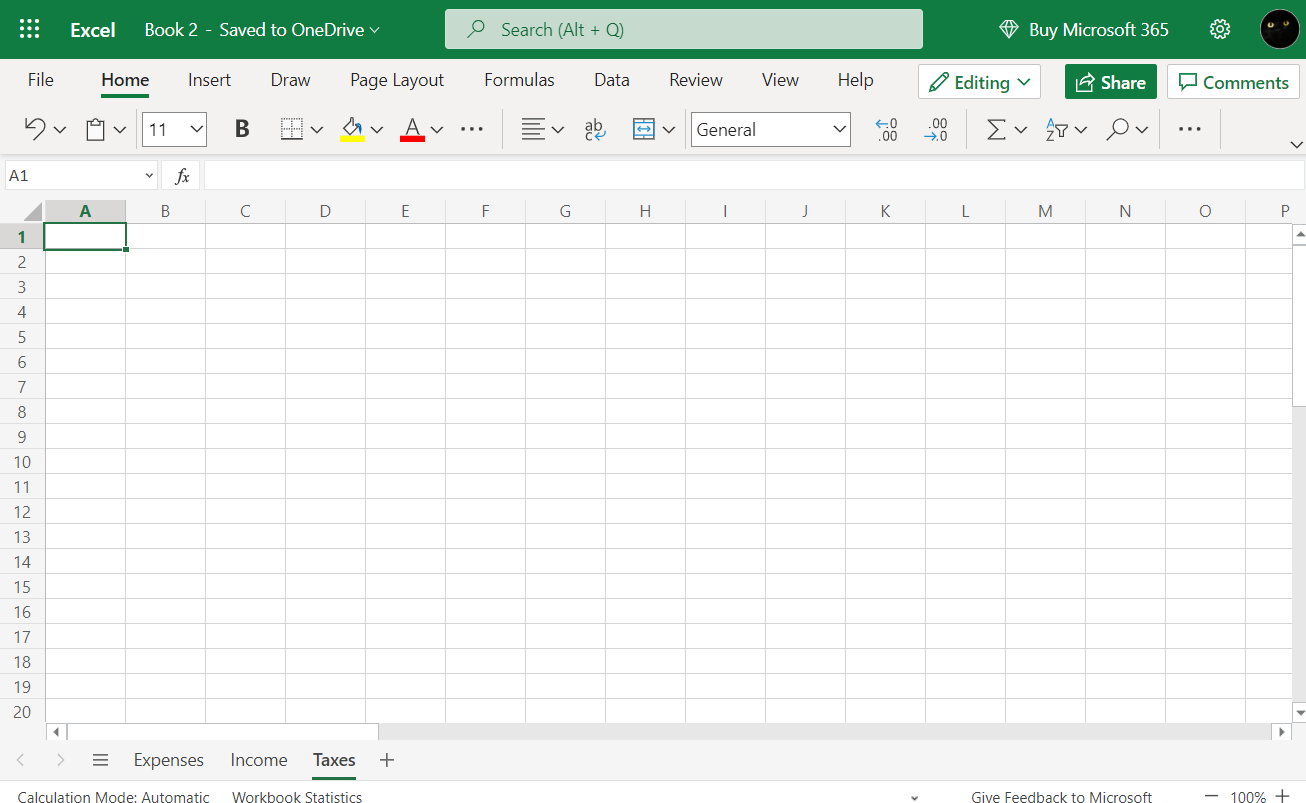Viewport: 1306px width, 803px height.
Task: Click the Merge Cells icon
Action: [644, 129]
